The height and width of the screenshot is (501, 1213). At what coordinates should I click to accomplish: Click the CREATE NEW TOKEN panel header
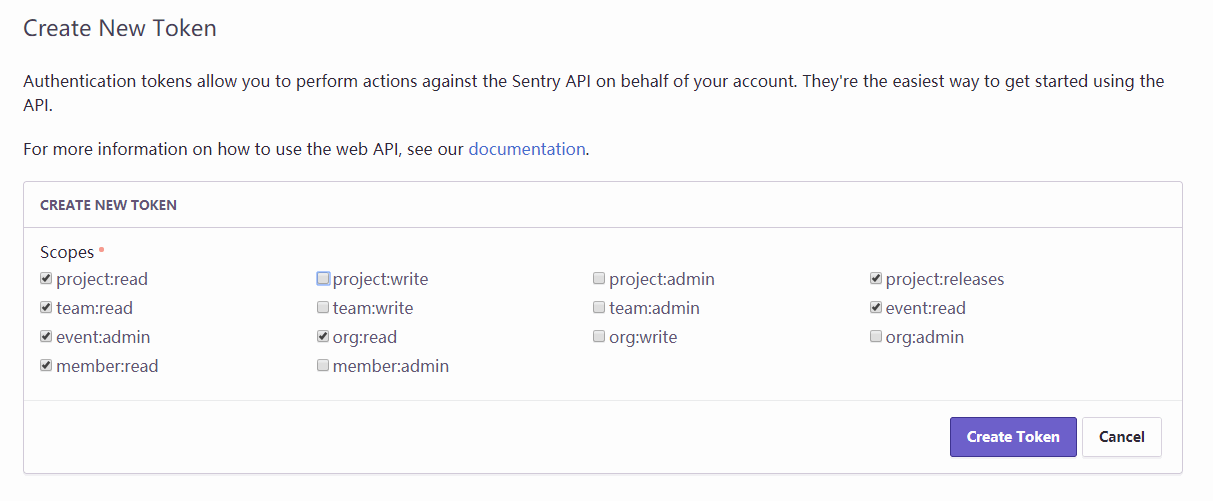pyautogui.click(x=108, y=205)
